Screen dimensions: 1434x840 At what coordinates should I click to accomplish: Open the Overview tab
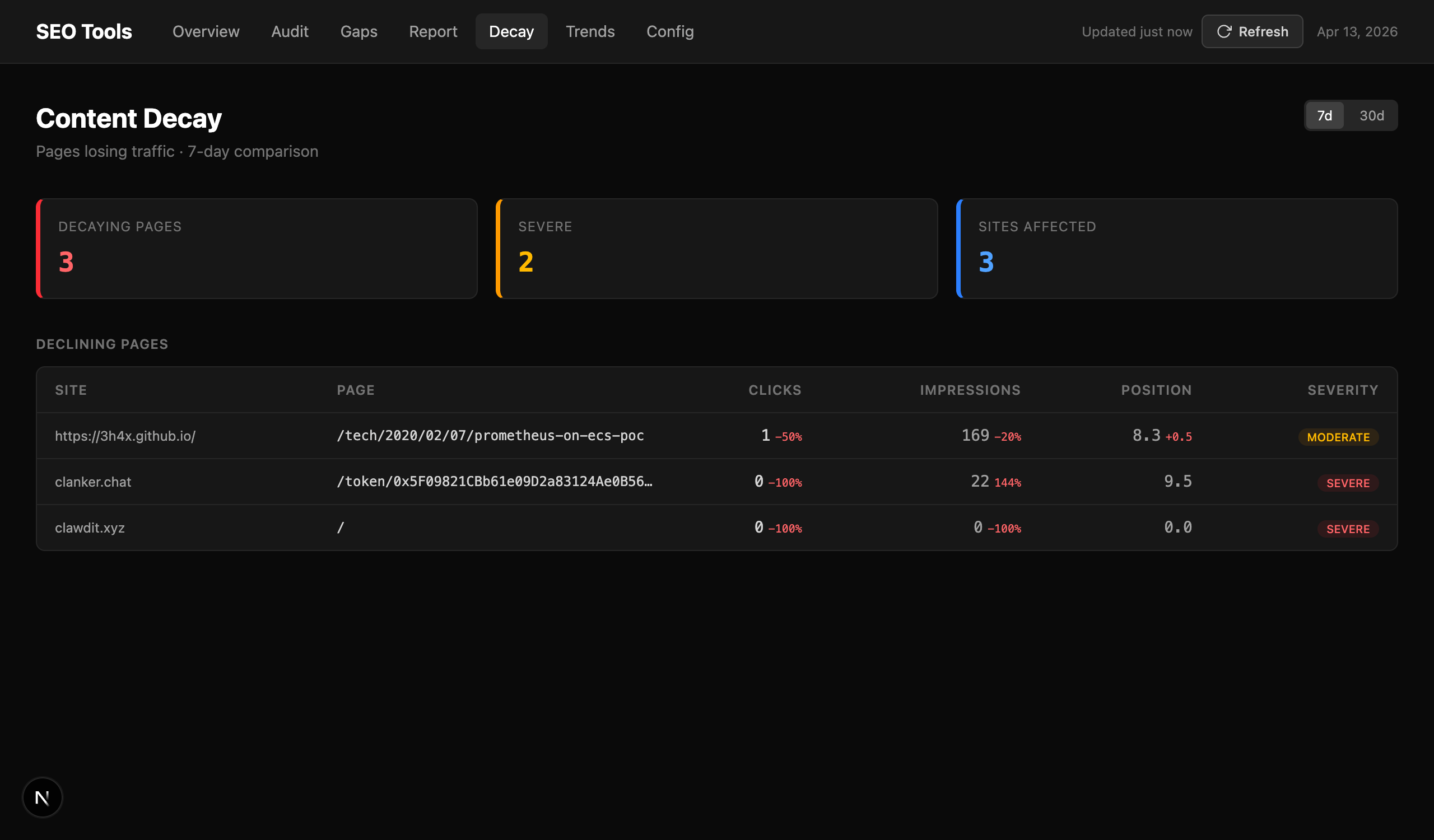(206, 31)
